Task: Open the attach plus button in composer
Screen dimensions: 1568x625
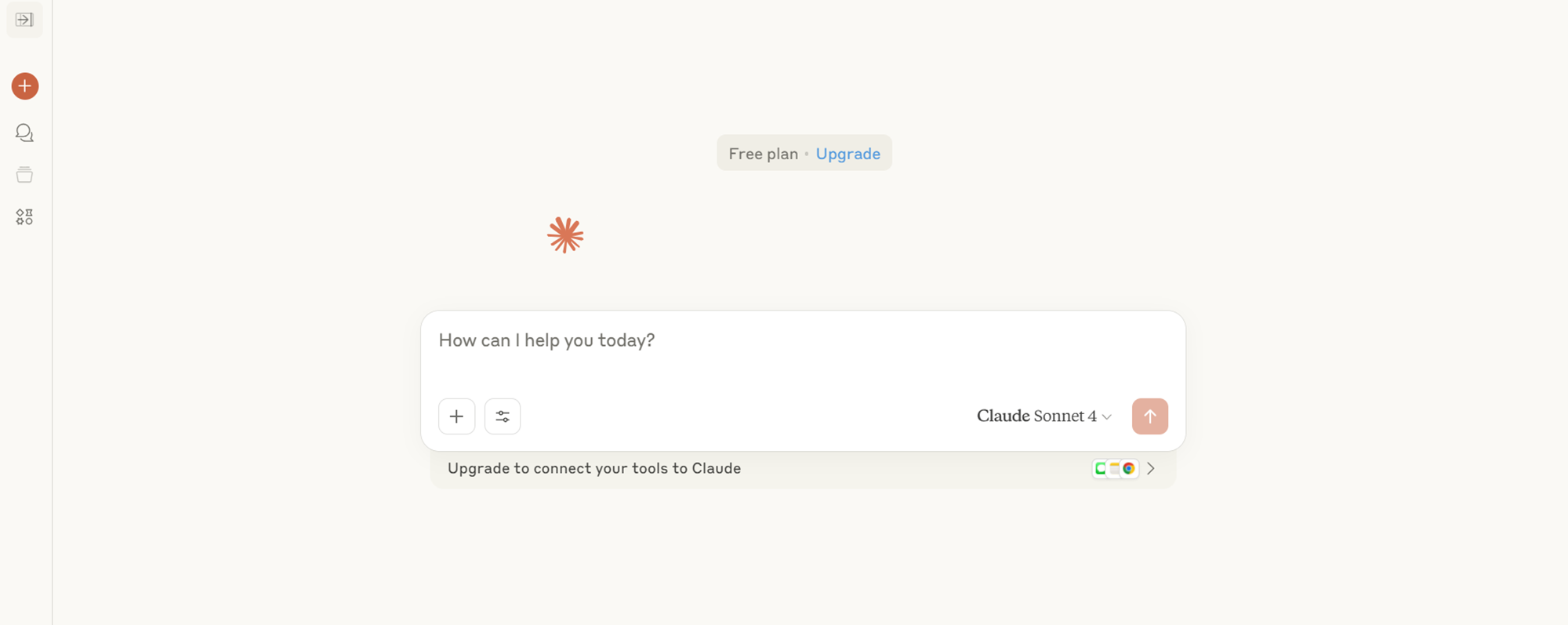Action: coord(456,416)
